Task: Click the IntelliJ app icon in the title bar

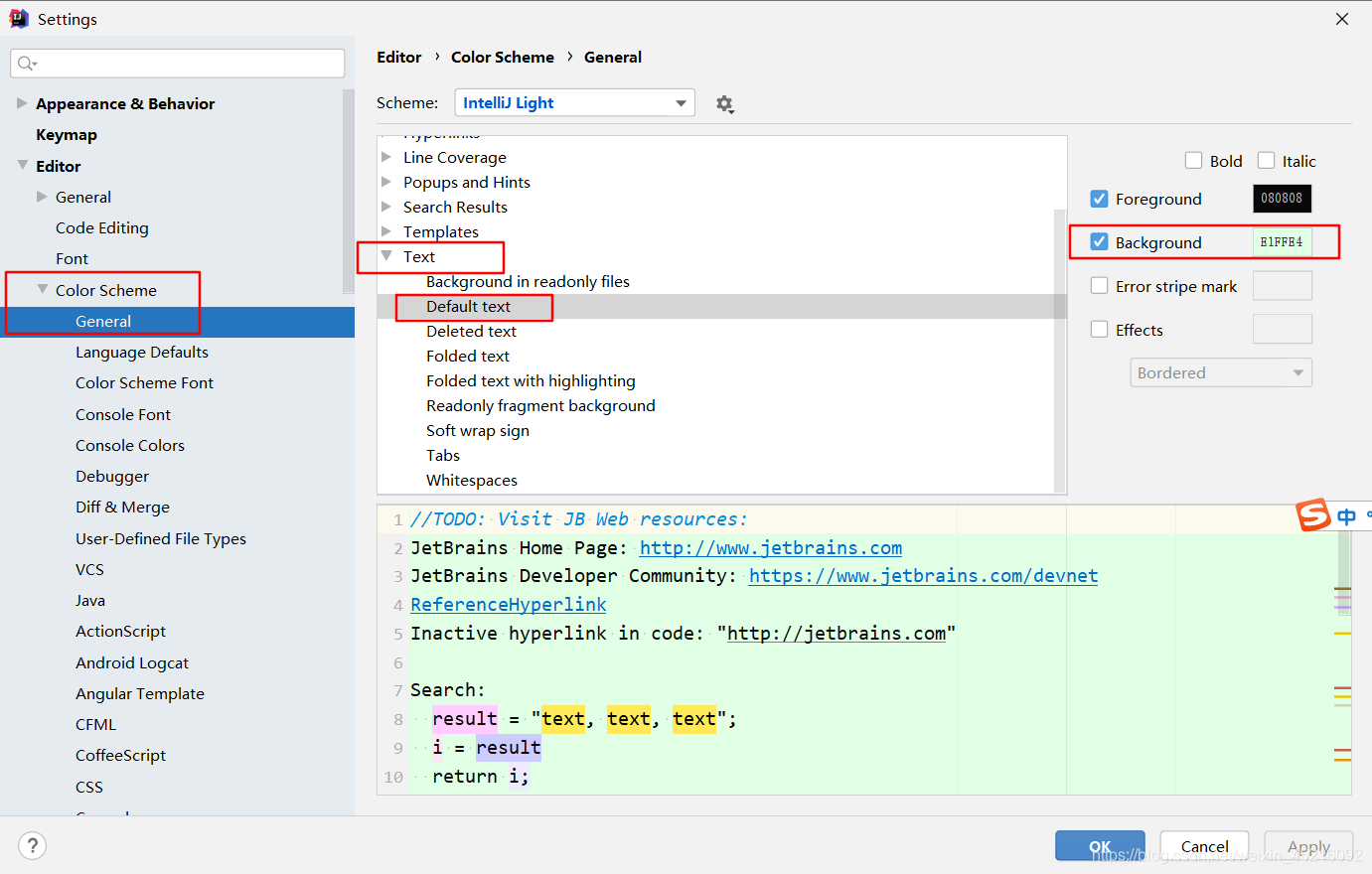Action: (x=19, y=18)
